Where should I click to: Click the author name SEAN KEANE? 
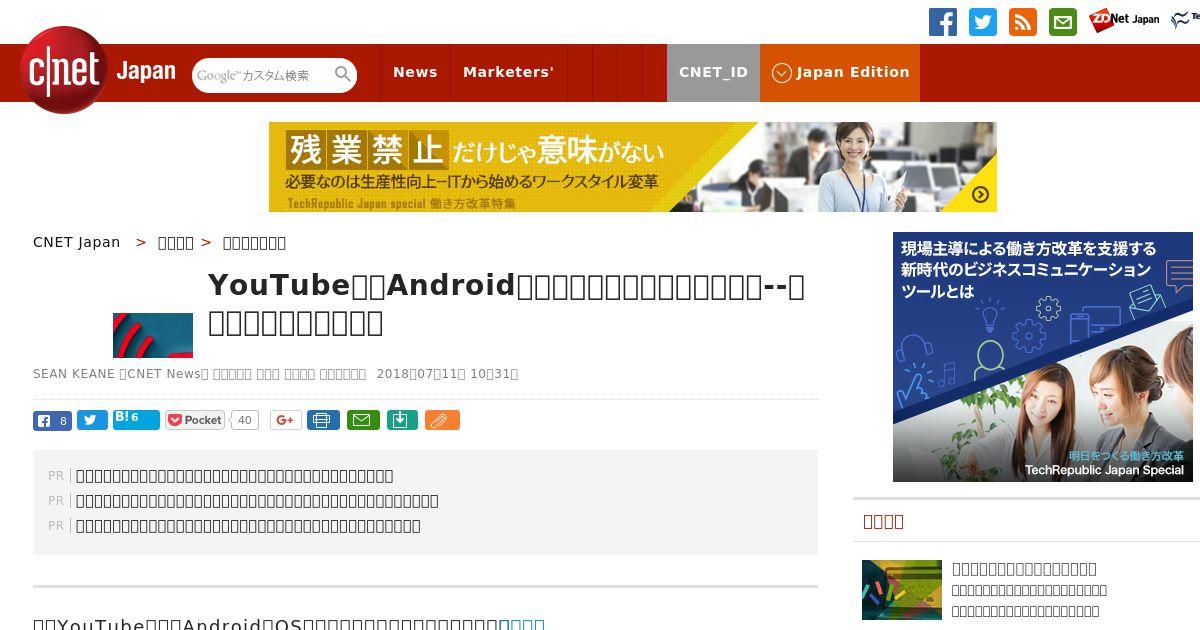[x=74, y=374]
